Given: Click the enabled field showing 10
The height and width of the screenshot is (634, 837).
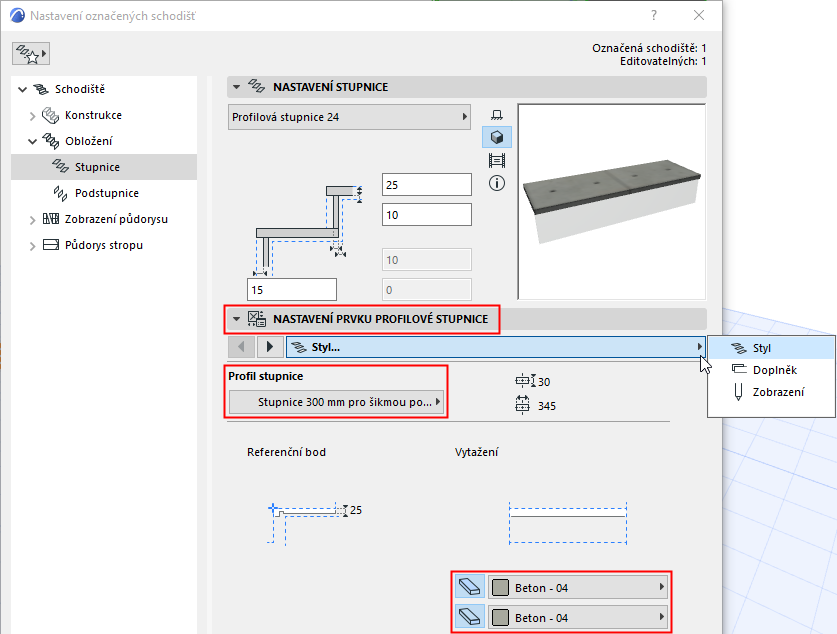Looking at the screenshot, I should coord(427,215).
